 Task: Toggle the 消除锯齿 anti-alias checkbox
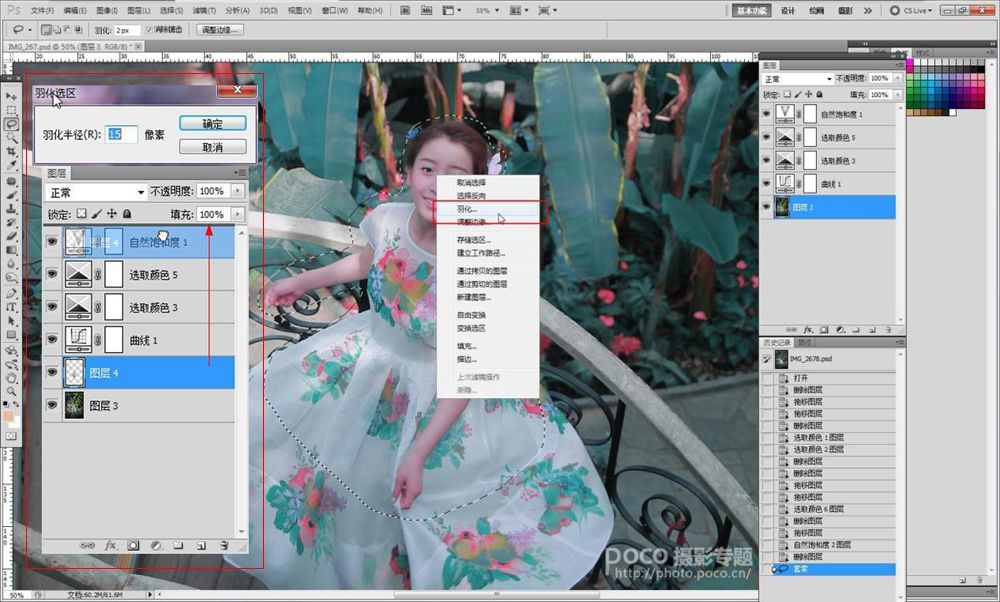coord(149,30)
